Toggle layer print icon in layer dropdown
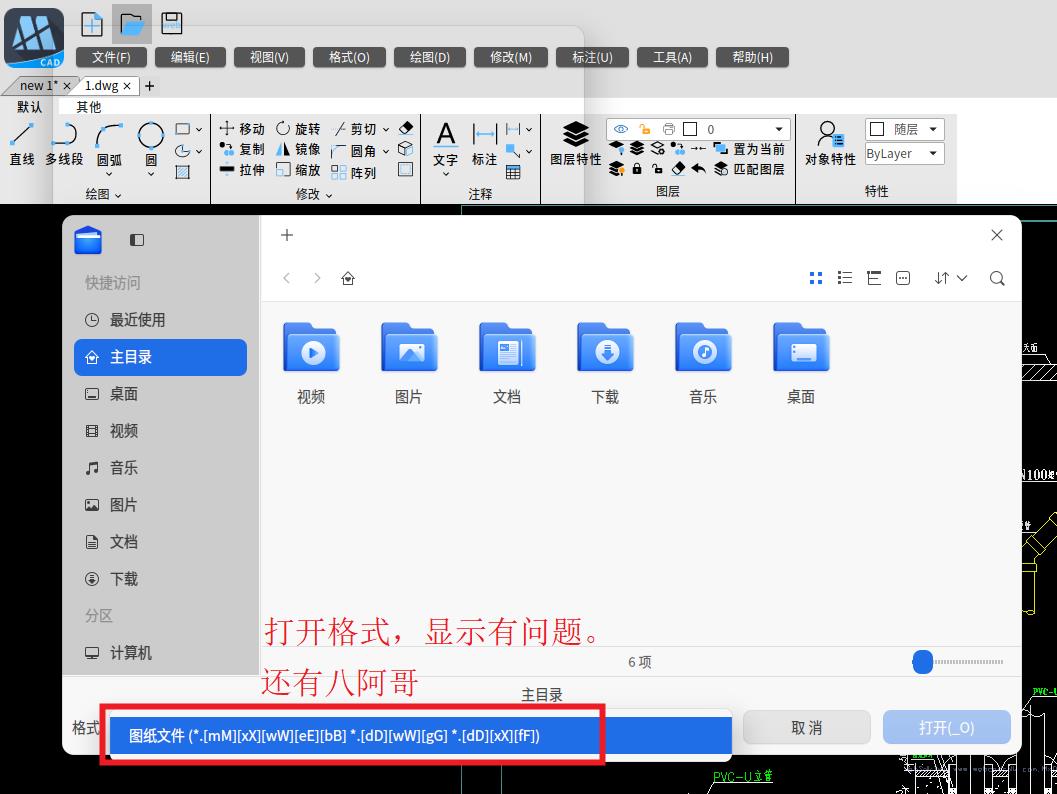The height and width of the screenshot is (794, 1057). pyautogui.click(x=668, y=129)
